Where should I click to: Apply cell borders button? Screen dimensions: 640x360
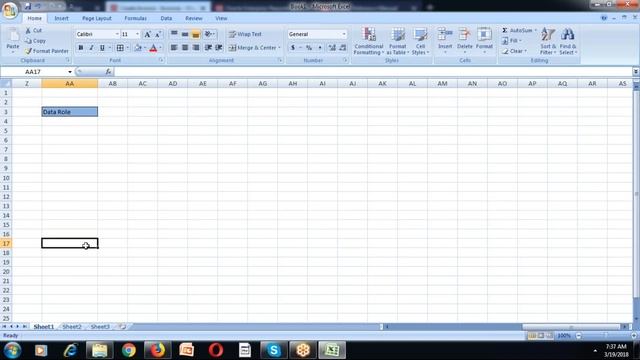click(x=120, y=48)
